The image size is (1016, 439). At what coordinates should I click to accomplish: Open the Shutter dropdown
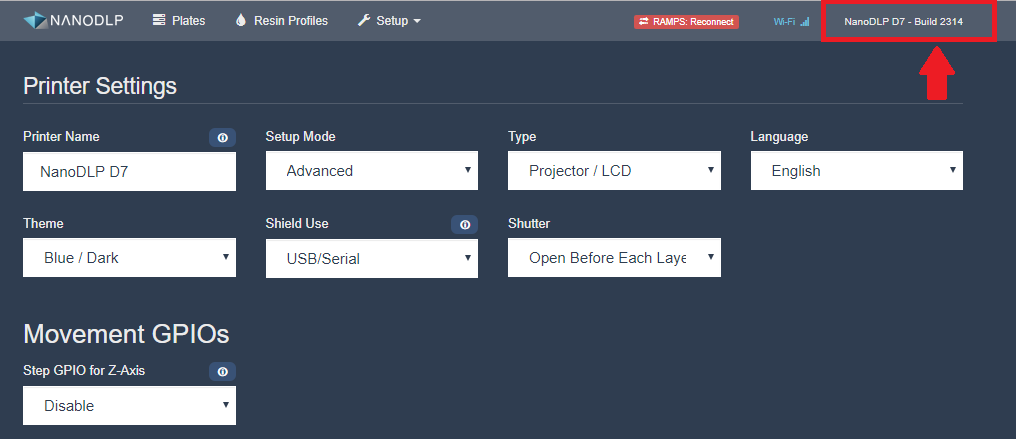pos(614,258)
